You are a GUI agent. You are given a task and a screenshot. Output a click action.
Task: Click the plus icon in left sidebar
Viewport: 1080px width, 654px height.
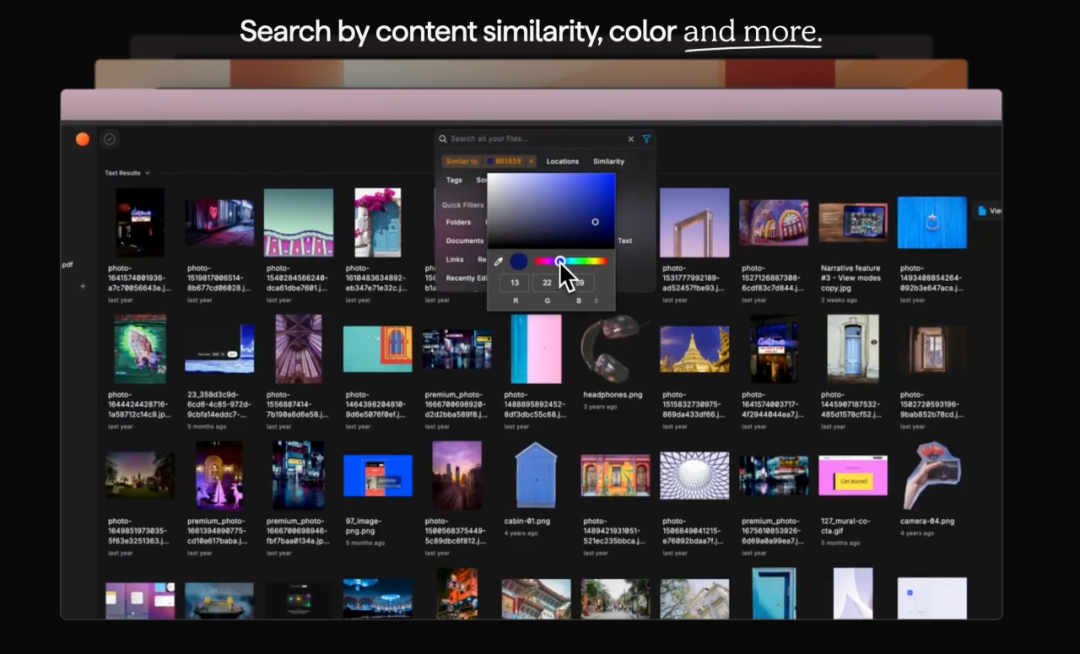point(83,286)
